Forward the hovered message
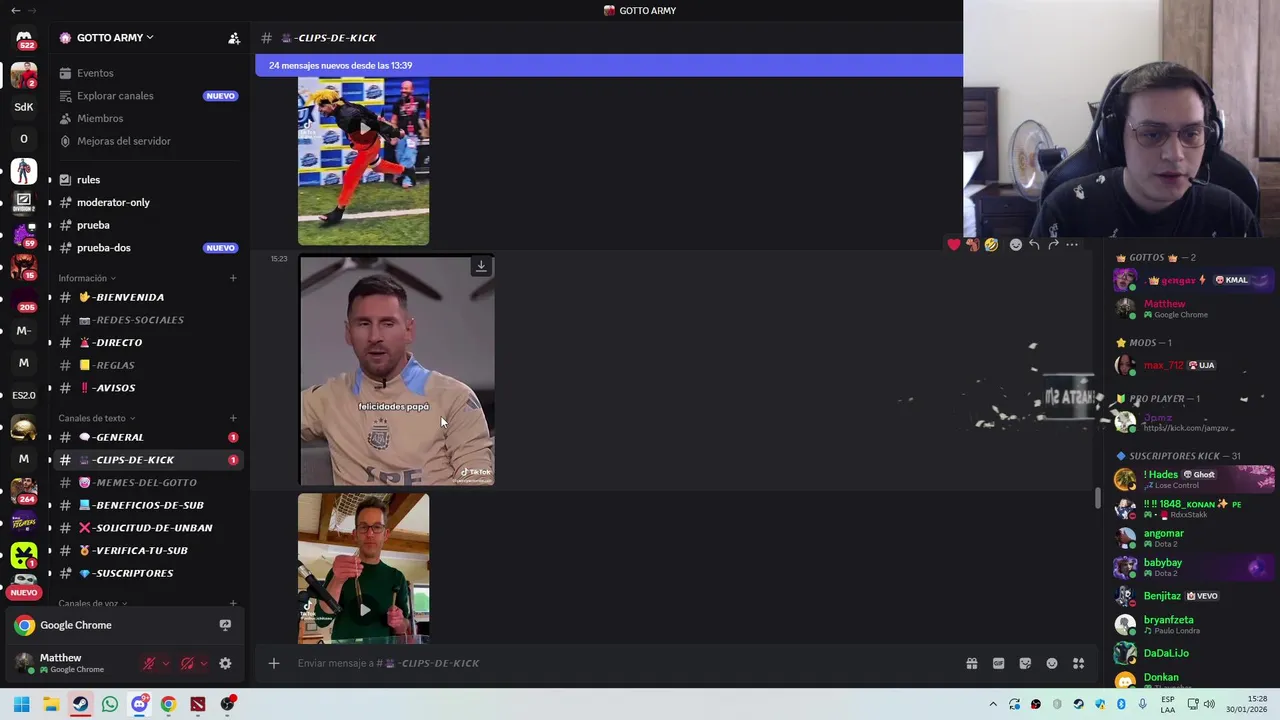The image size is (1280, 720). point(1053,244)
